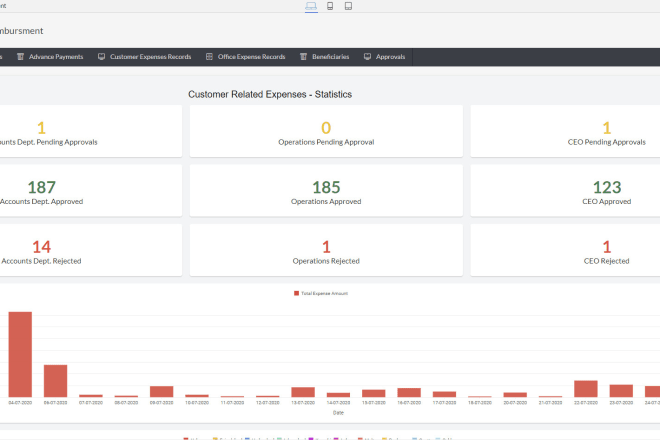Toggle the Total Expense Amount legend label

pyautogui.click(x=325, y=293)
